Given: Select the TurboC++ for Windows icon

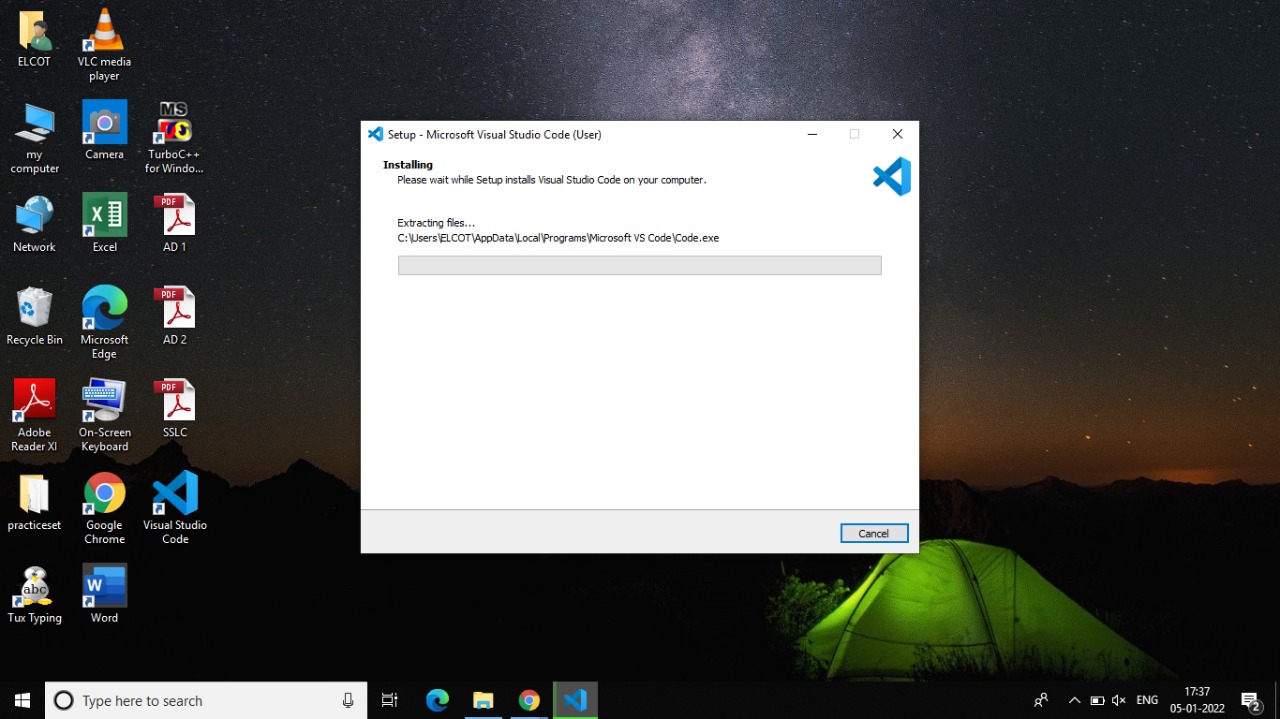Looking at the screenshot, I should click(x=174, y=139).
